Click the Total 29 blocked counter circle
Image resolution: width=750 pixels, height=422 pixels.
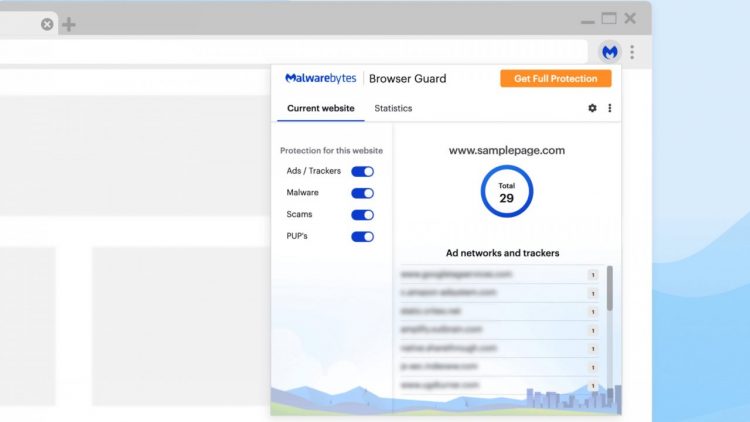507,191
